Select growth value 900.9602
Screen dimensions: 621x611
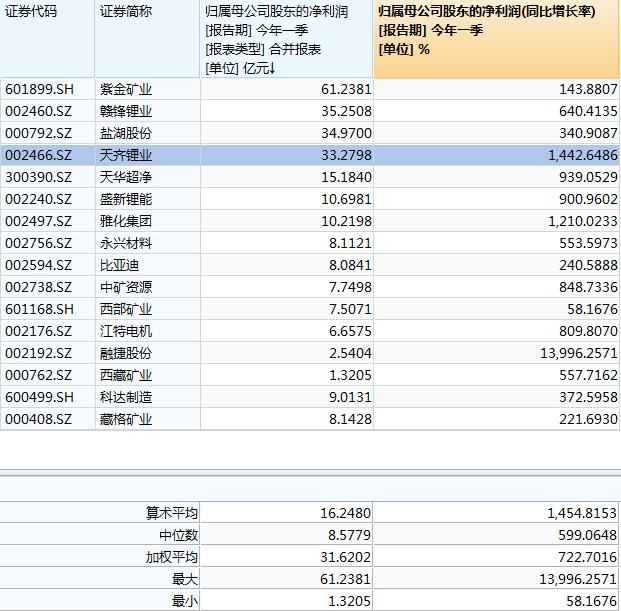click(588, 199)
